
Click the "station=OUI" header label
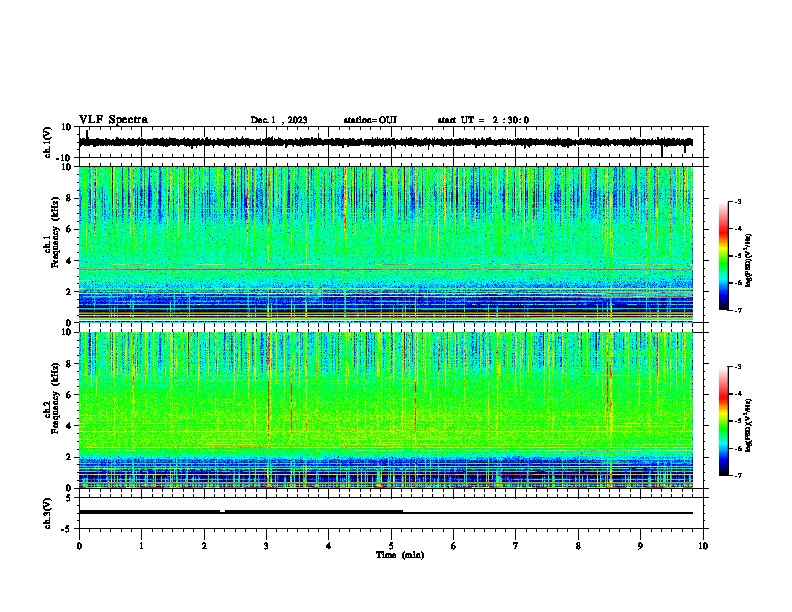tap(370, 120)
